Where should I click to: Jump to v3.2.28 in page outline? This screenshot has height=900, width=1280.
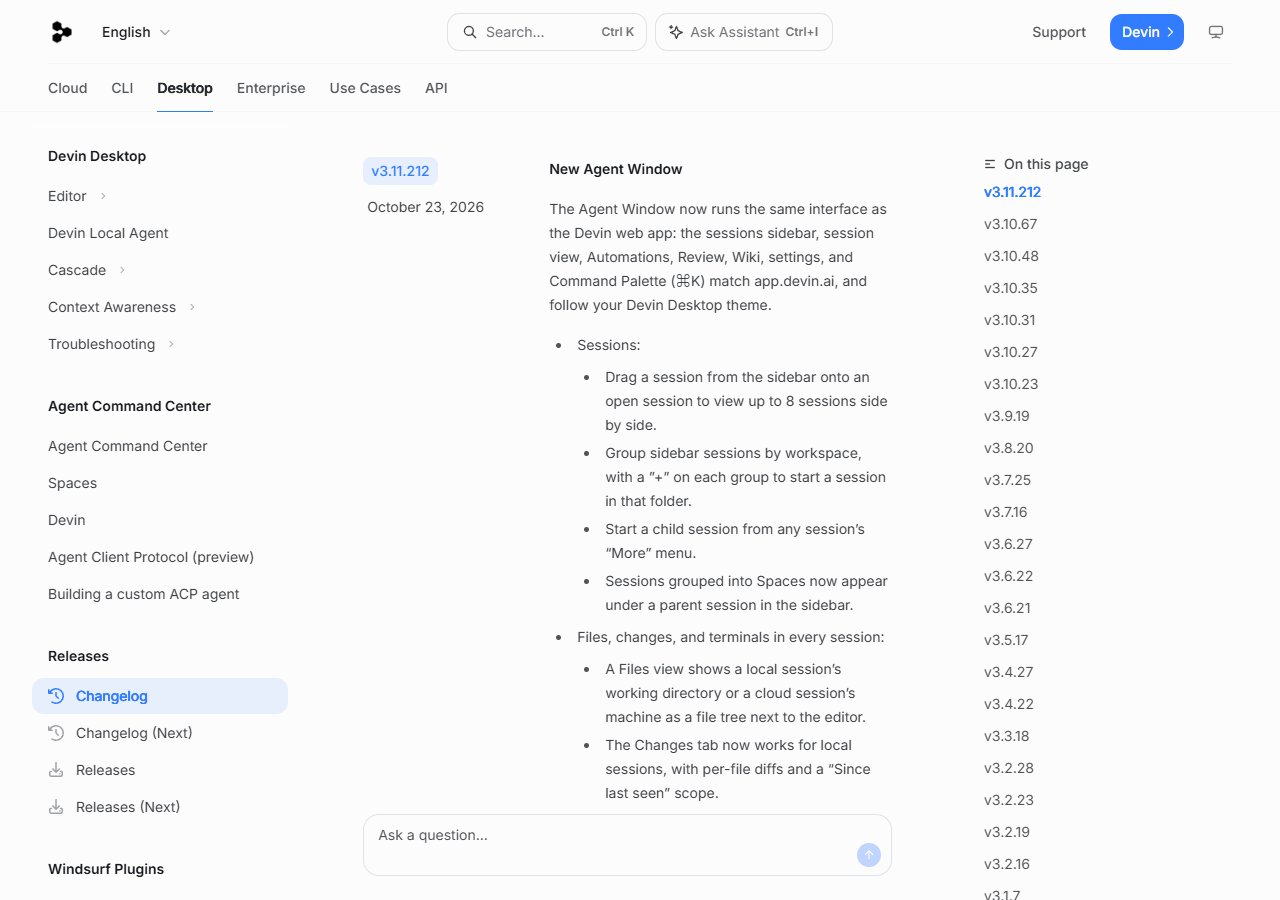click(1009, 768)
